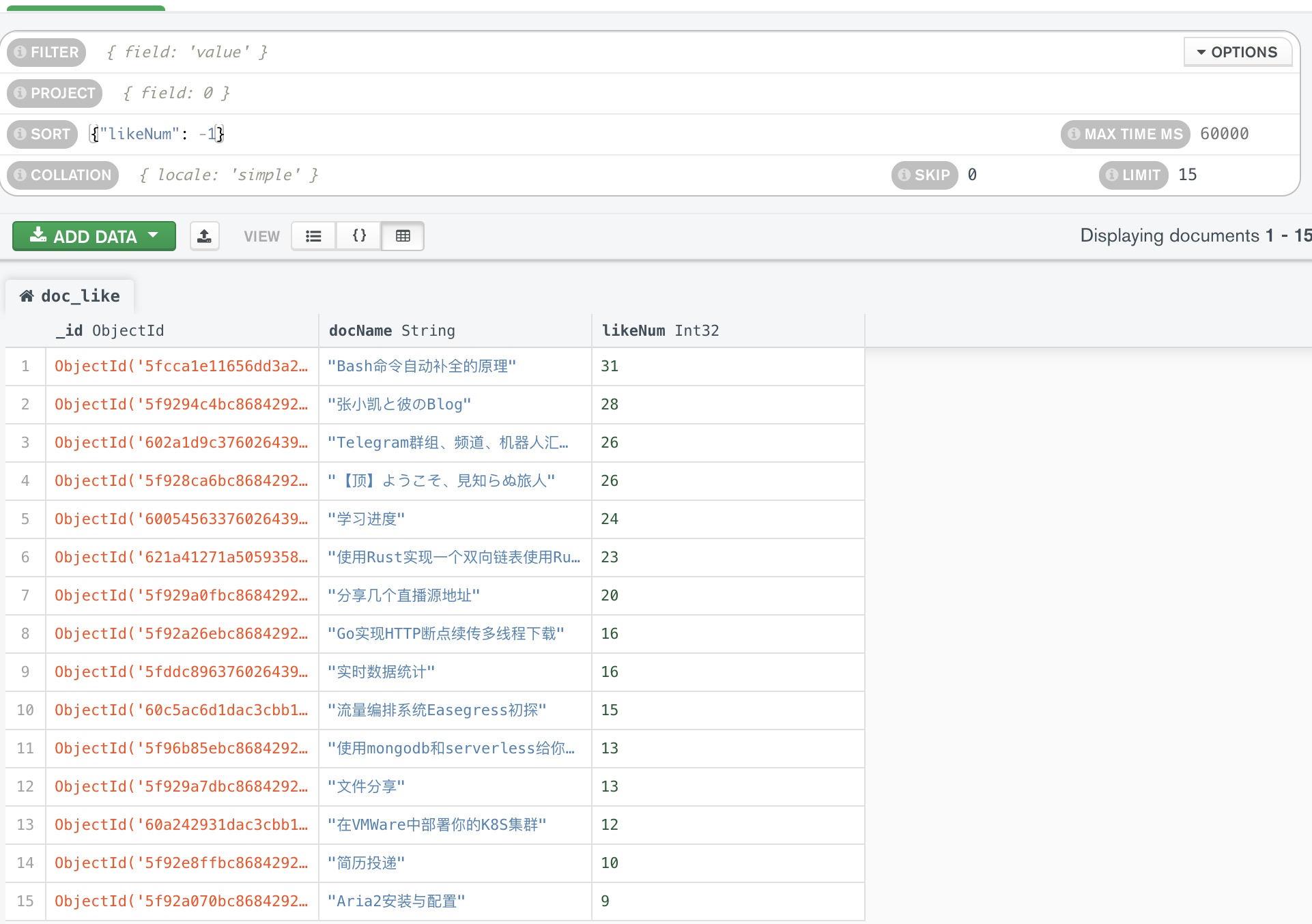
Task: Click ObjectId cell starting '60c5ac6d1dac3cbb1
Action: (182, 710)
